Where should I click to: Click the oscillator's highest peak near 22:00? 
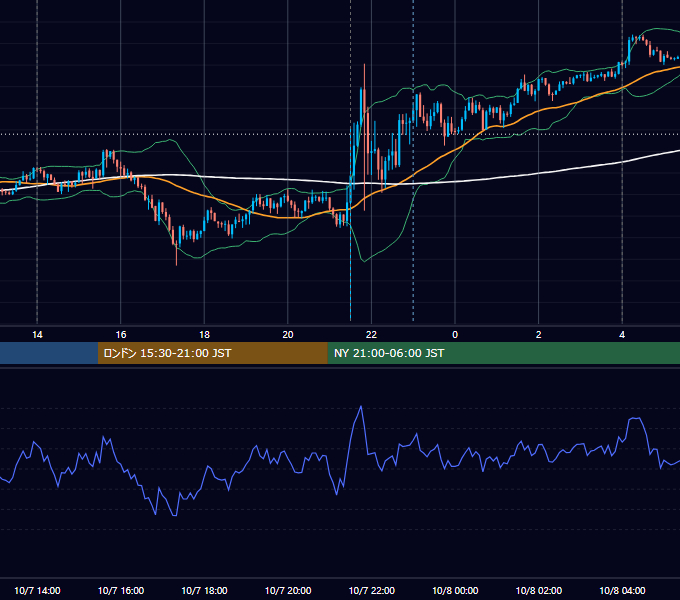(x=361, y=407)
